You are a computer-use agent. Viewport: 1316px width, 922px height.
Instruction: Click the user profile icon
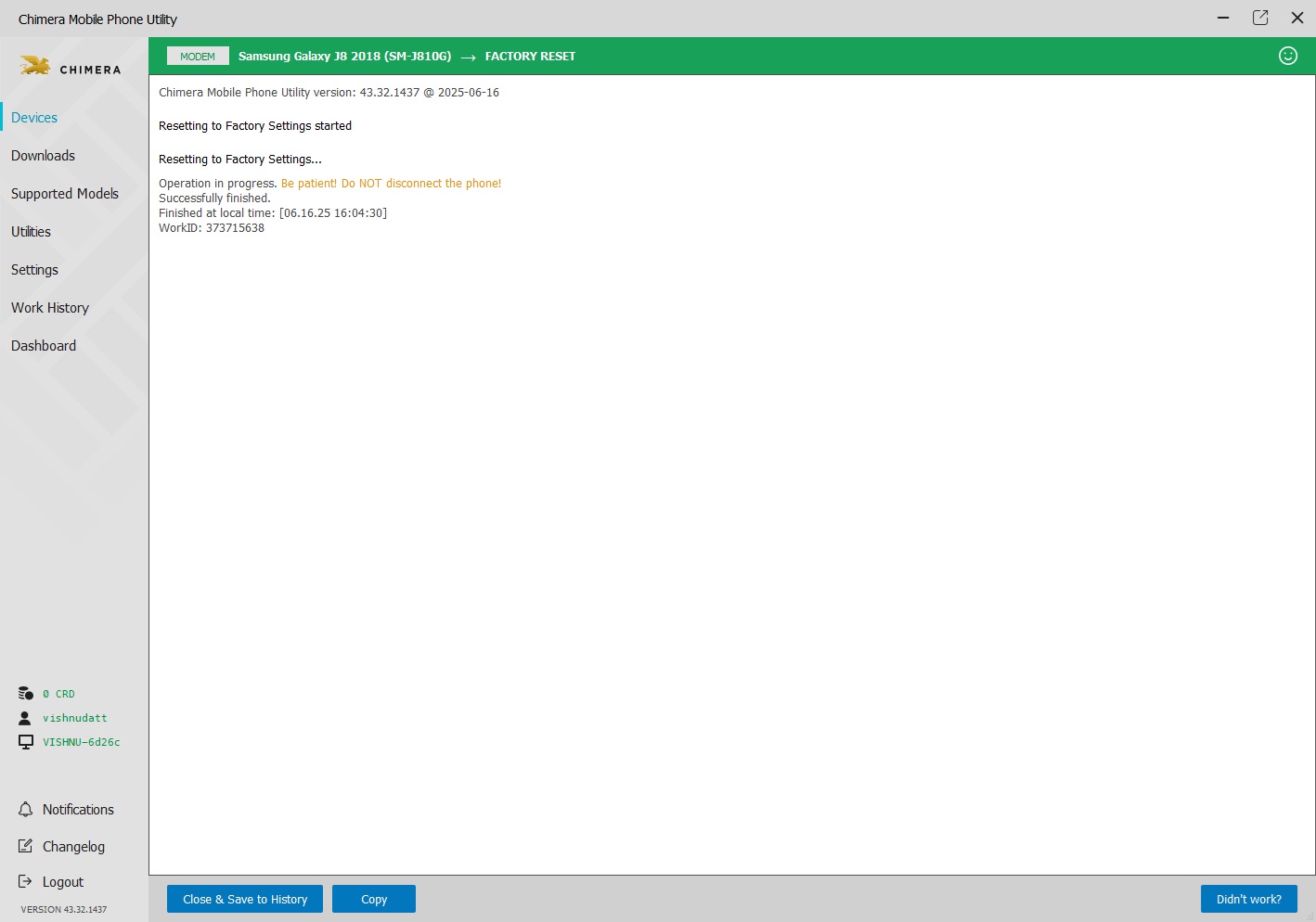25,718
